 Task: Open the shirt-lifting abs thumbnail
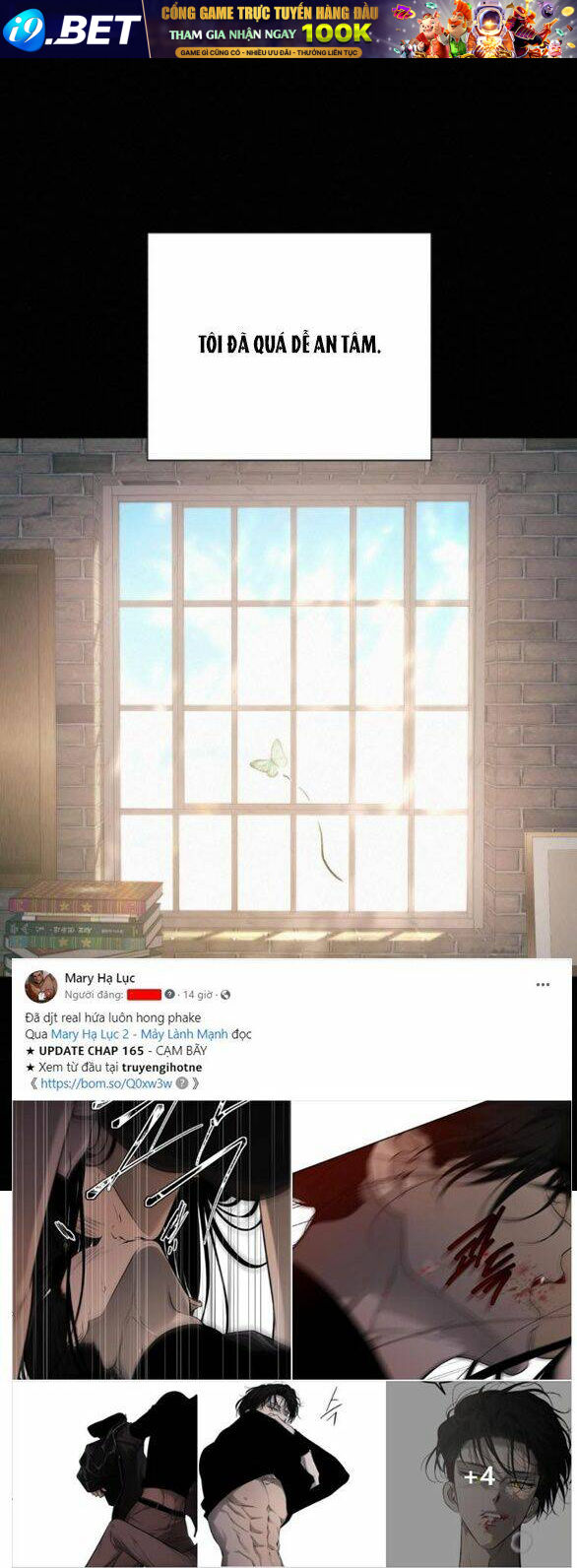click(x=291, y=1473)
